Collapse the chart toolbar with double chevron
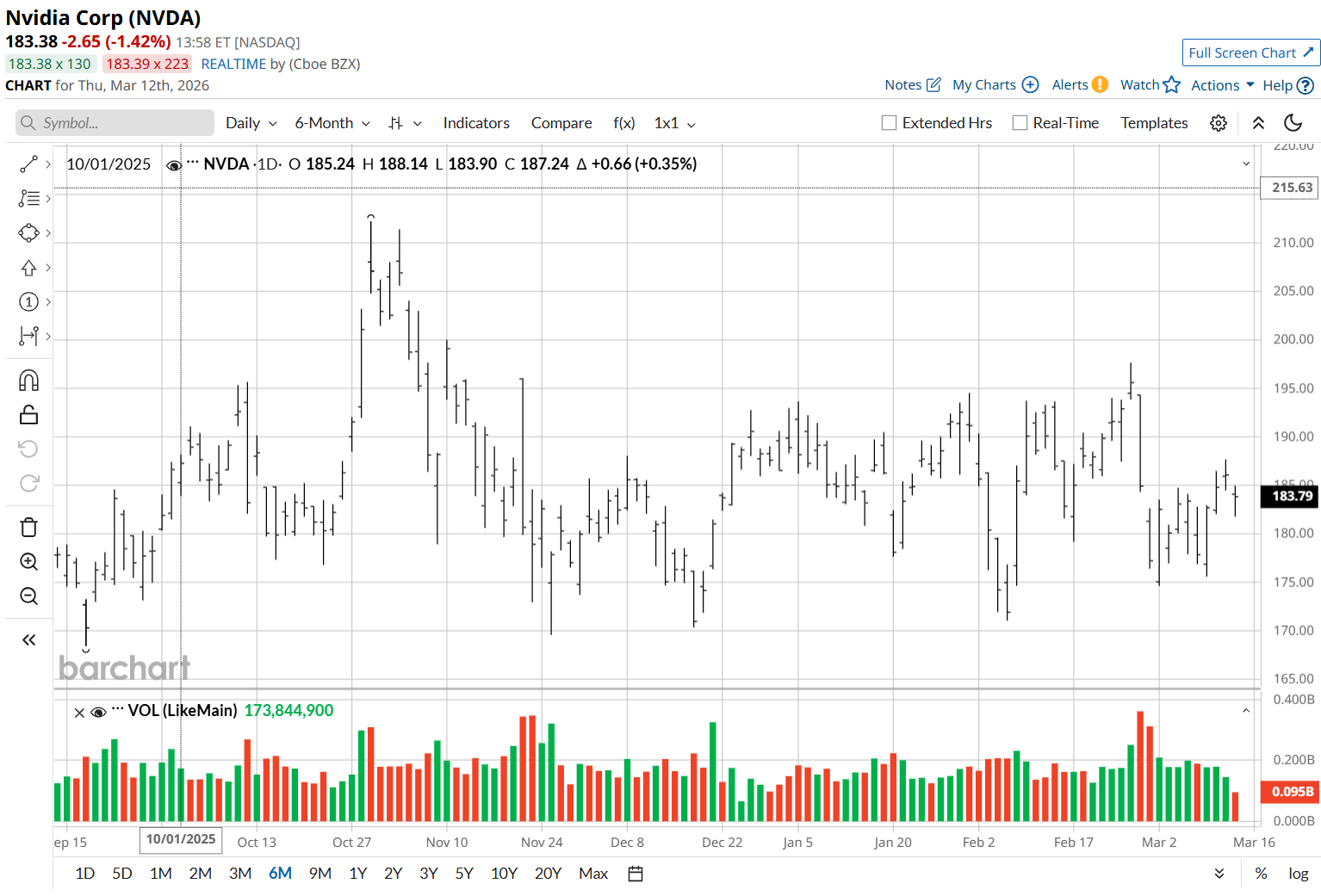This screenshot has width=1321, height=896. 1258,123
